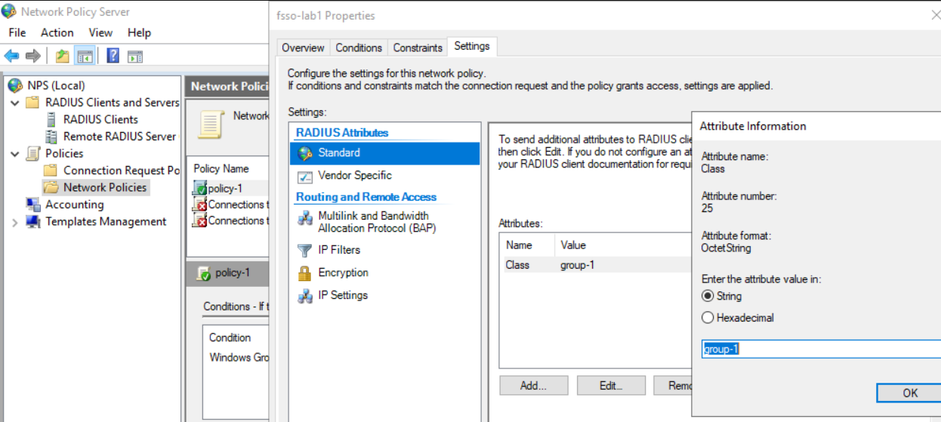Open the IP Filters settings icon
Screen dimensions: 941x422
click(306, 250)
